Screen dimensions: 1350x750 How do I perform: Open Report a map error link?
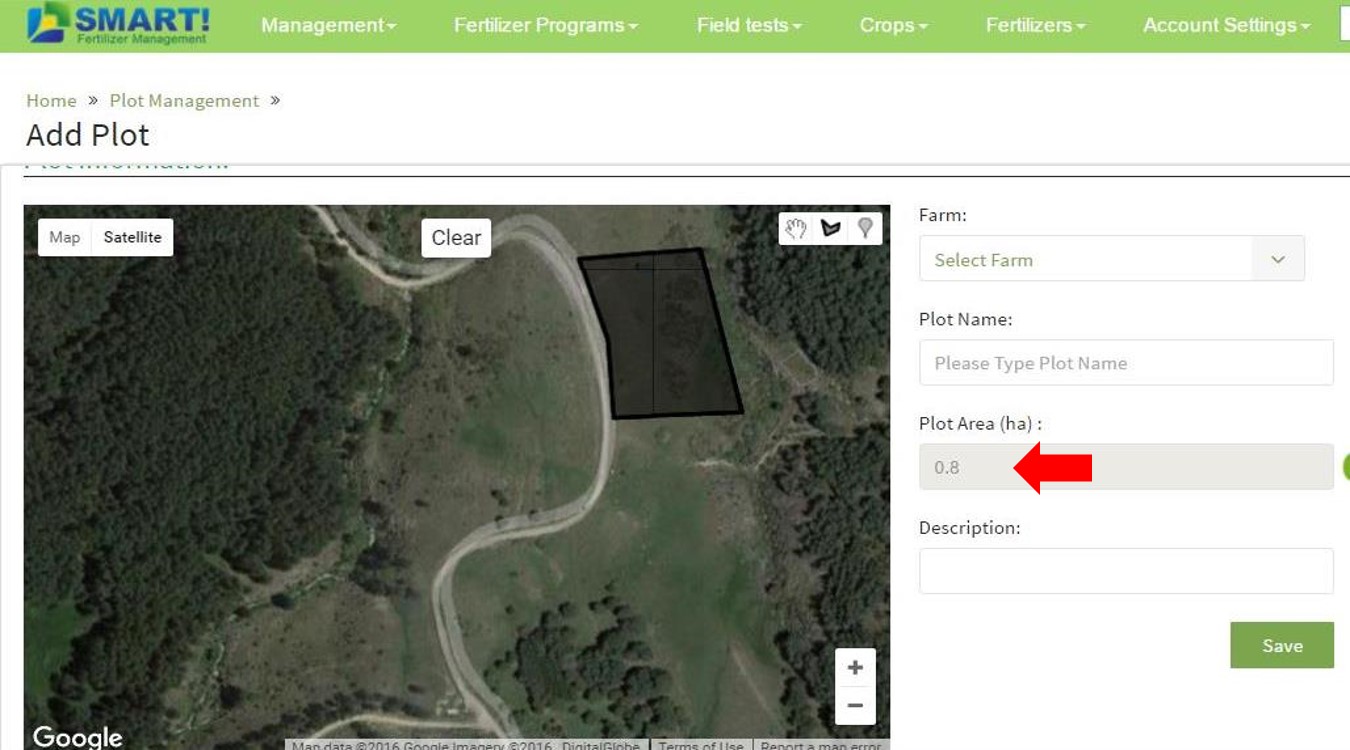click(821, 745)
